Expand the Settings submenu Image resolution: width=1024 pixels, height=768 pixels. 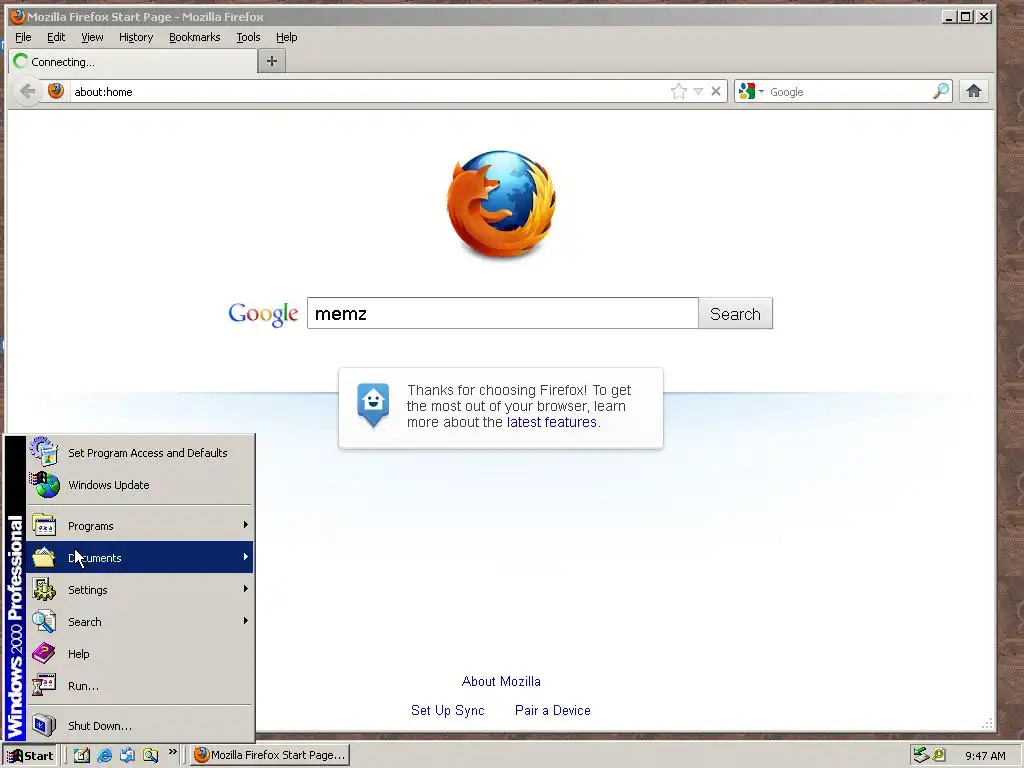click(x=140, y=589)
